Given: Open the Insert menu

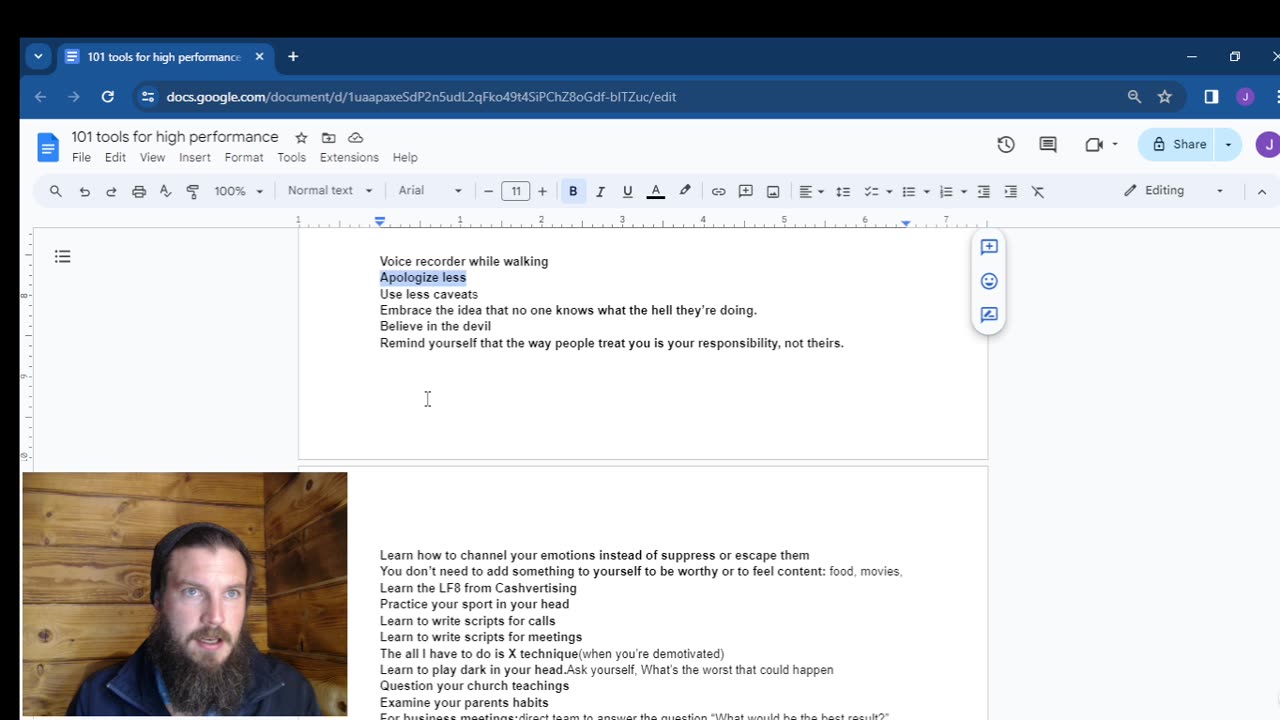Looking at the screenshot, I should point(195,158).
